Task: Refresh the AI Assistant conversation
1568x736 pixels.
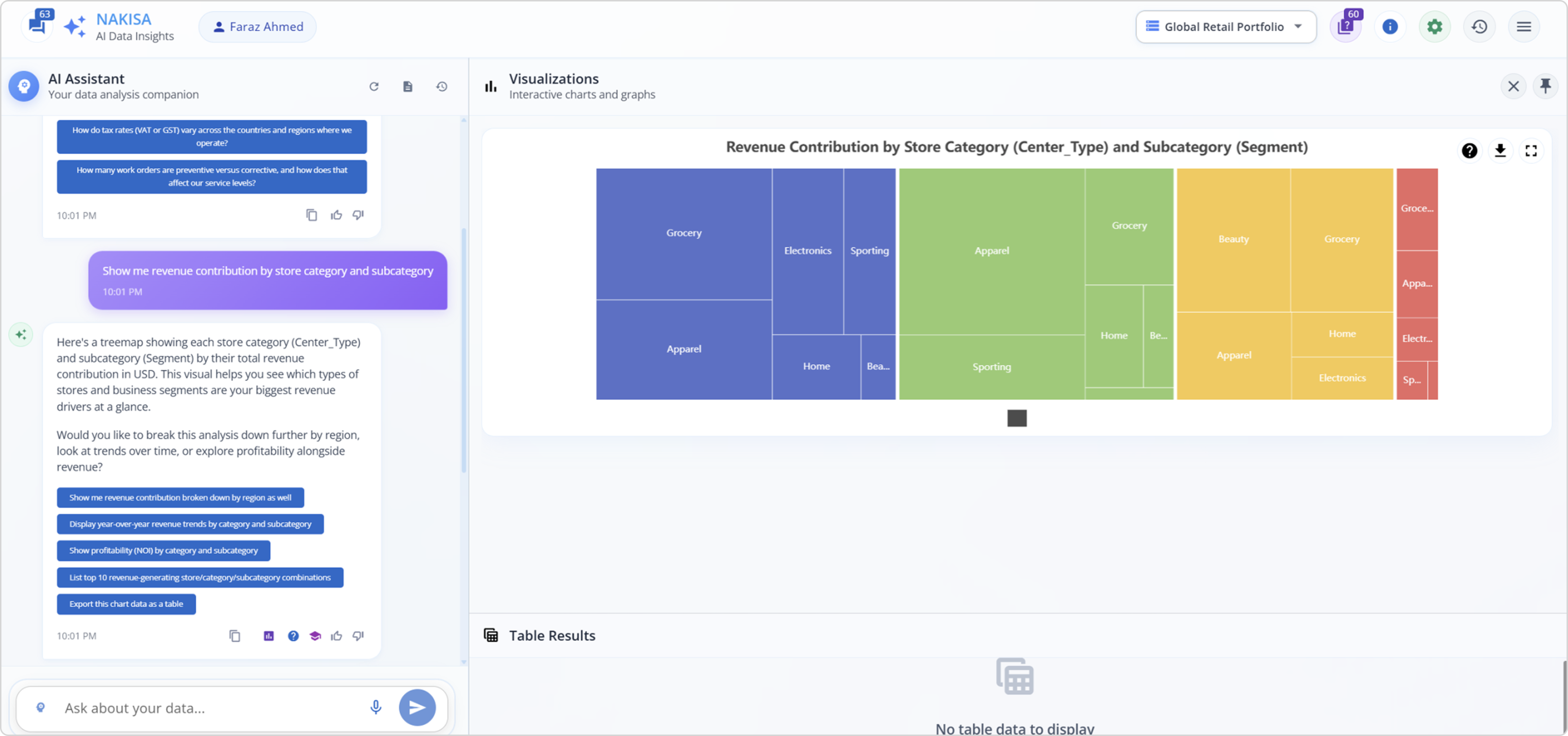Action: click(374, 86)
